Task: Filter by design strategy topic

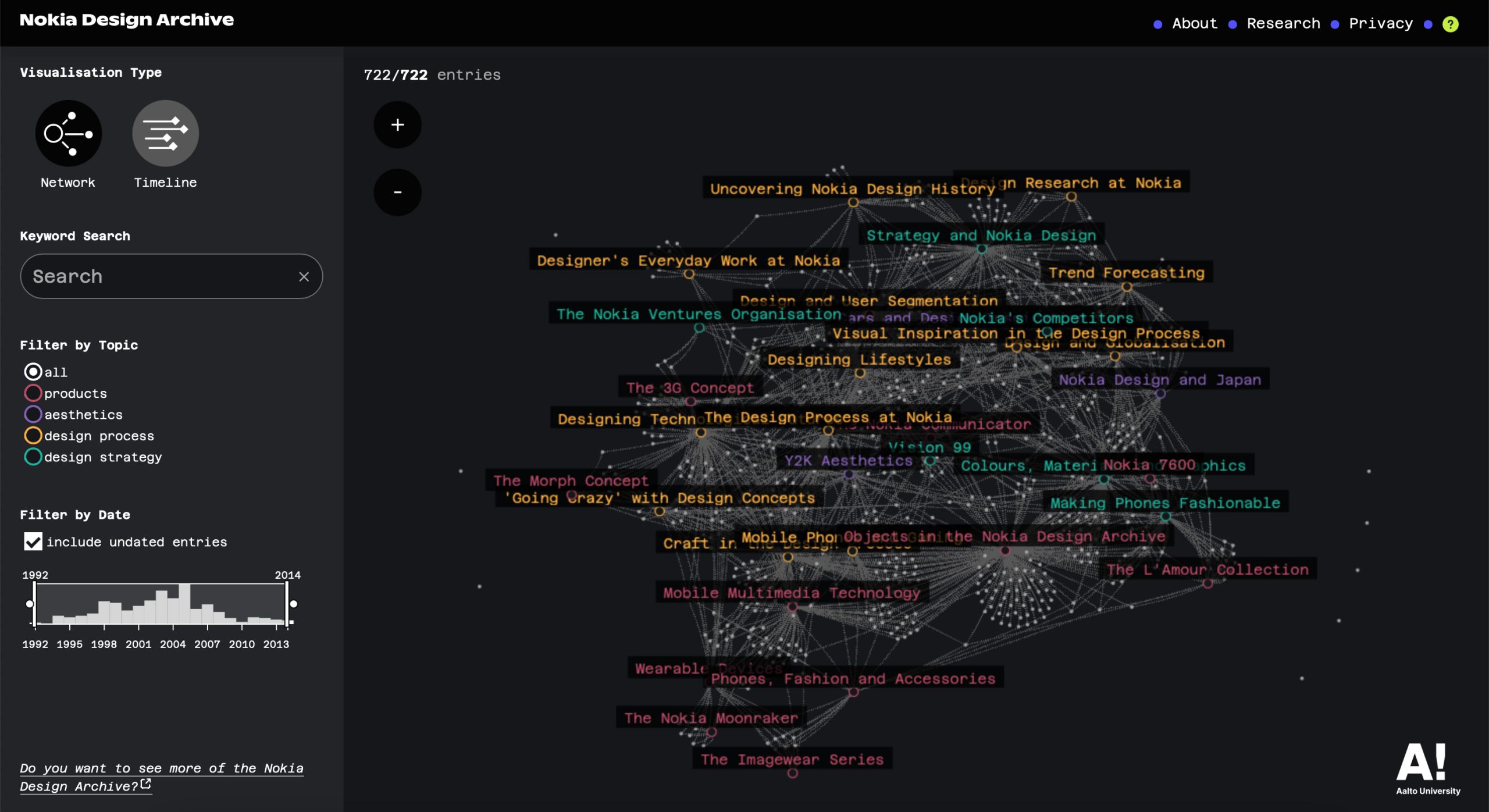Action: [x=33, y=457]
